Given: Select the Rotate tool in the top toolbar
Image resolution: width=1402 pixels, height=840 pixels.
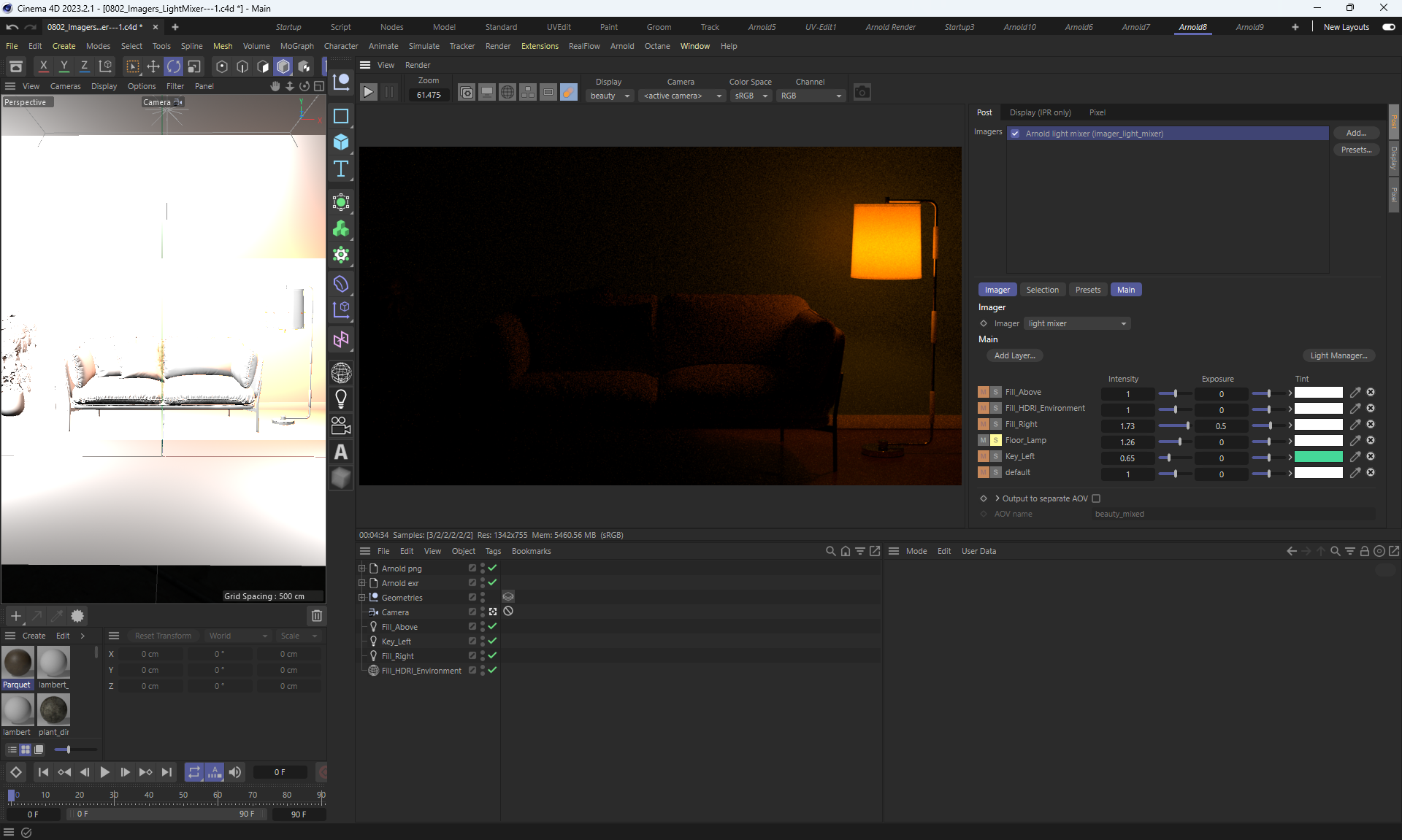Looking at the screenshot, I should tap(174, 66).
